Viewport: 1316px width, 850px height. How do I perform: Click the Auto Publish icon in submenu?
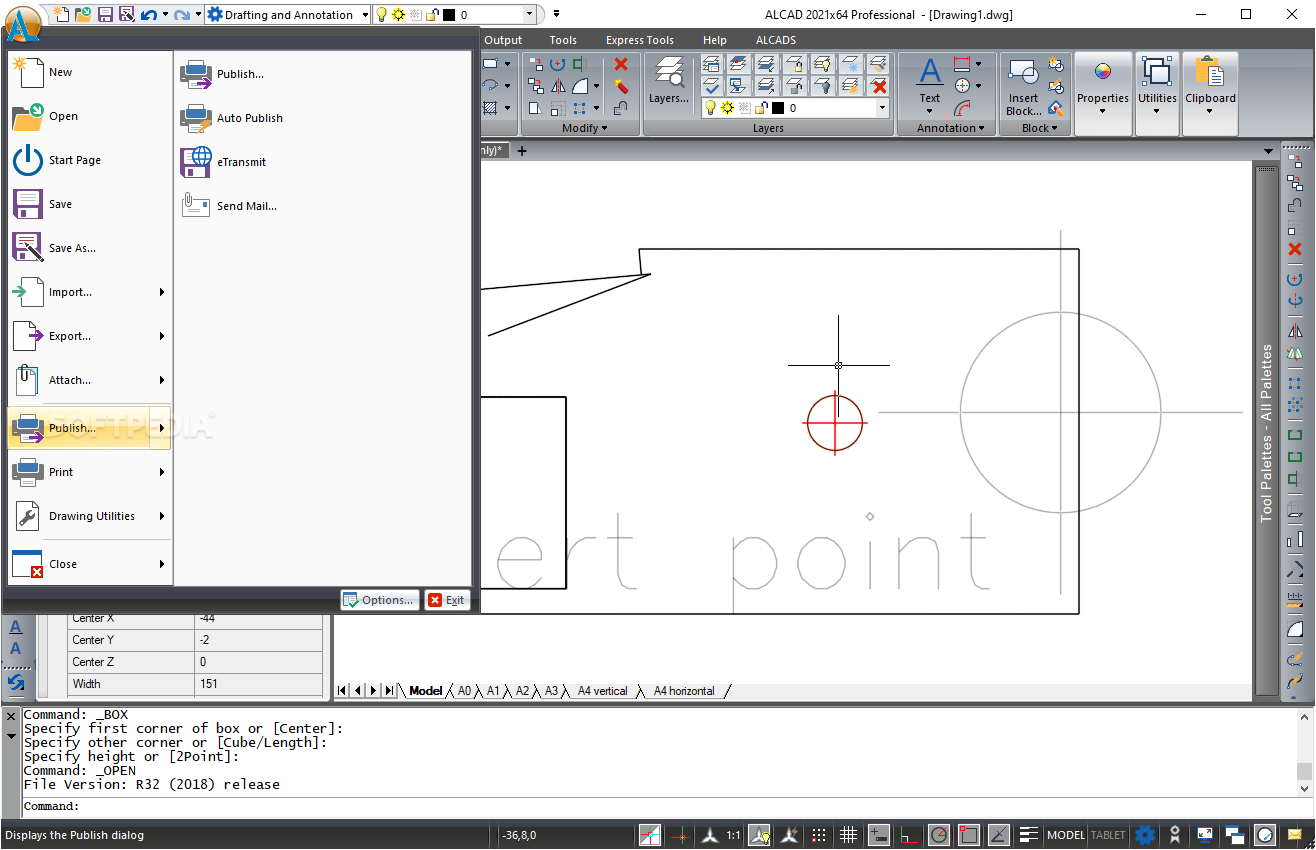click(195, 118)
